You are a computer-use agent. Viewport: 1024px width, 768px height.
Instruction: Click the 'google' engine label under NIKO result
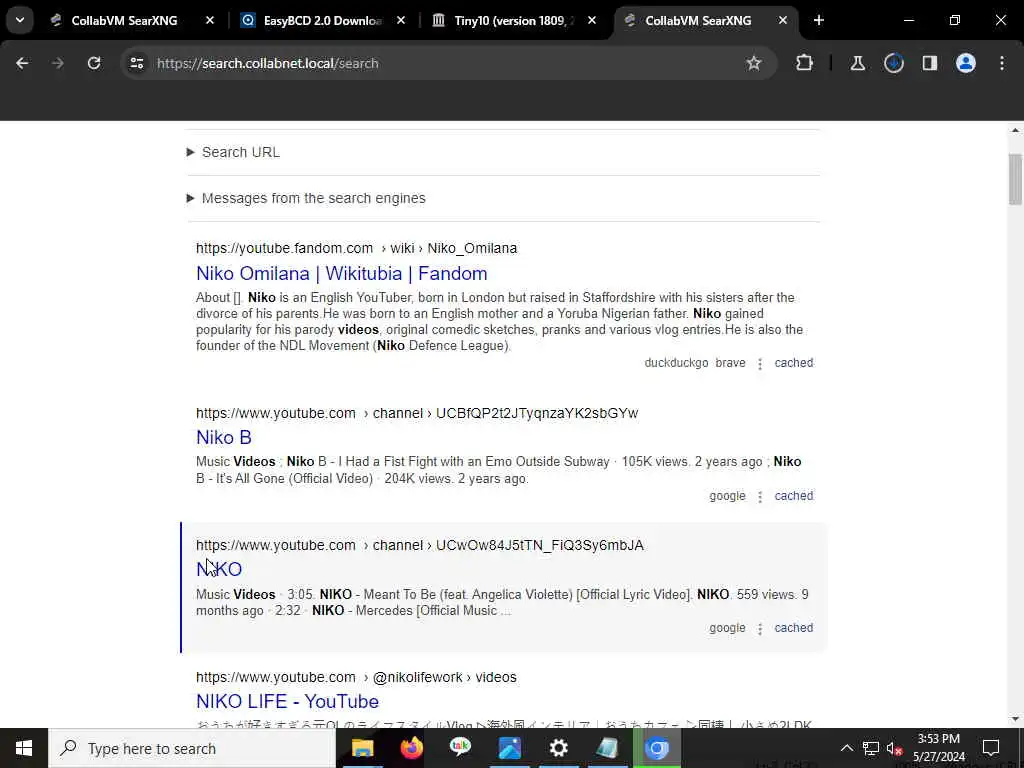[x=727, y=628]
